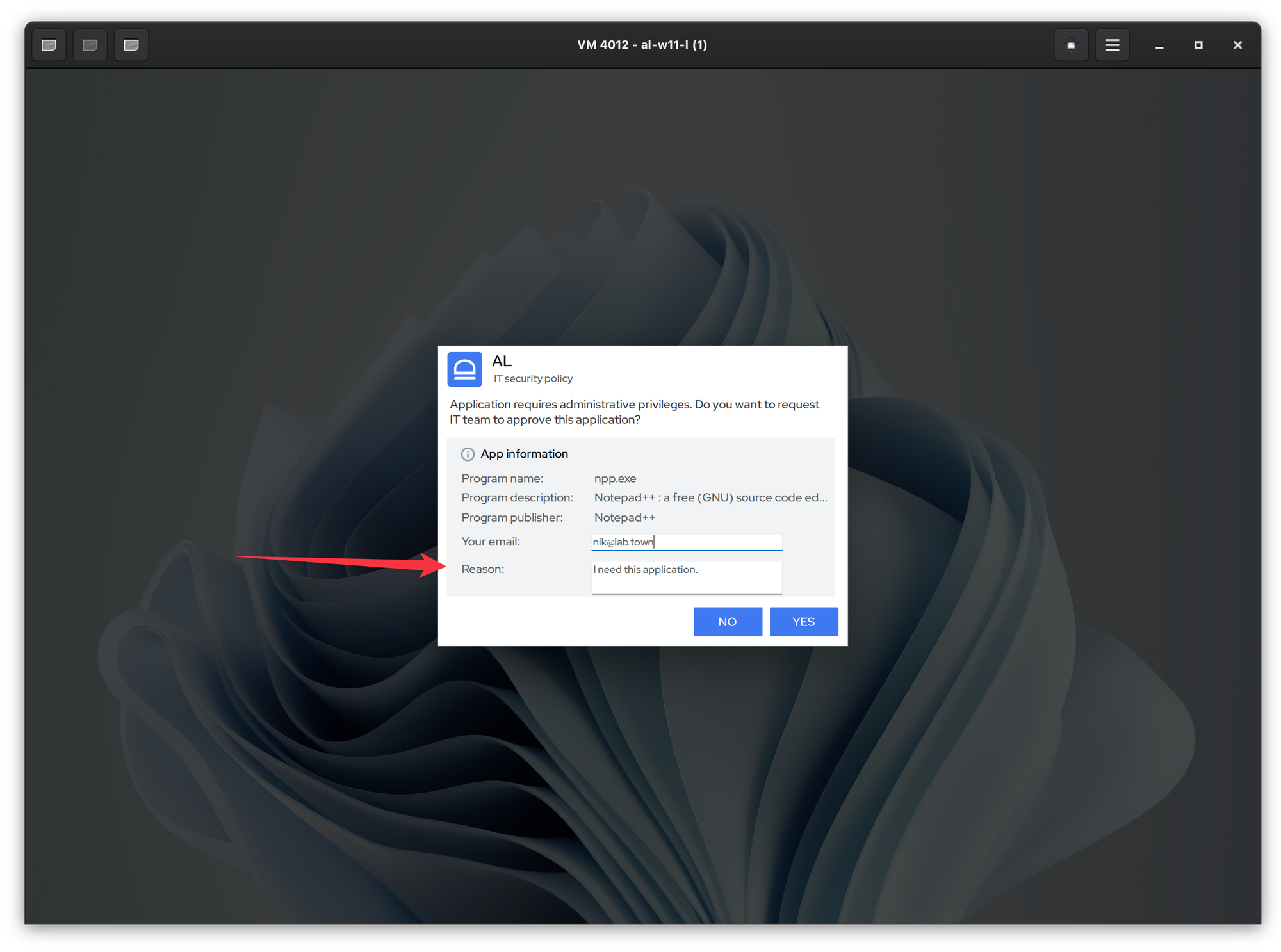
Task: Open the hamburger menu in the title bar
Action: (1112, 45)
